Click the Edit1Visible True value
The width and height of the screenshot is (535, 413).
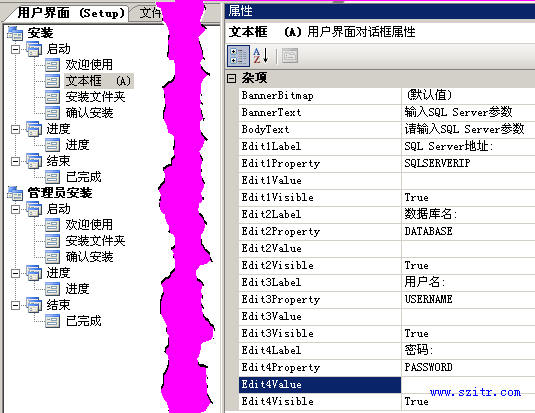coord(416,198)
